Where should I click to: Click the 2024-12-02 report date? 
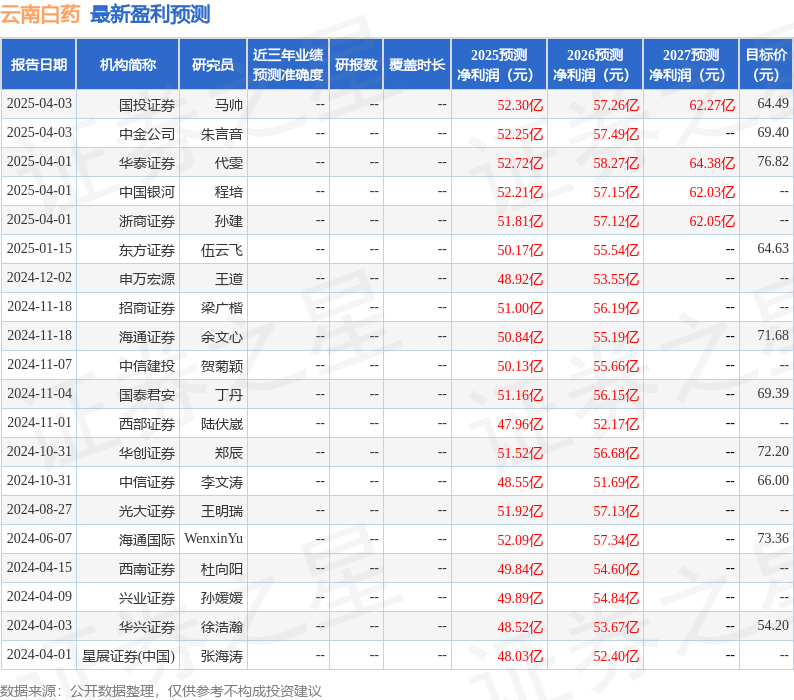coord(39,278)
